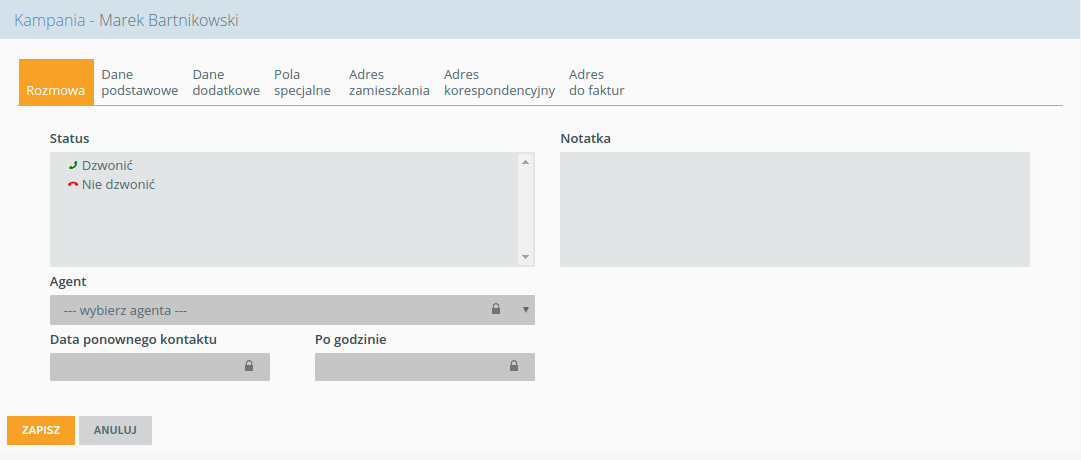Viewport: 1081px width, 460px height.
Task: Click lock icon in Data ponownego kontaktu field
Action: pyautogui.click(x=249, y=366)
